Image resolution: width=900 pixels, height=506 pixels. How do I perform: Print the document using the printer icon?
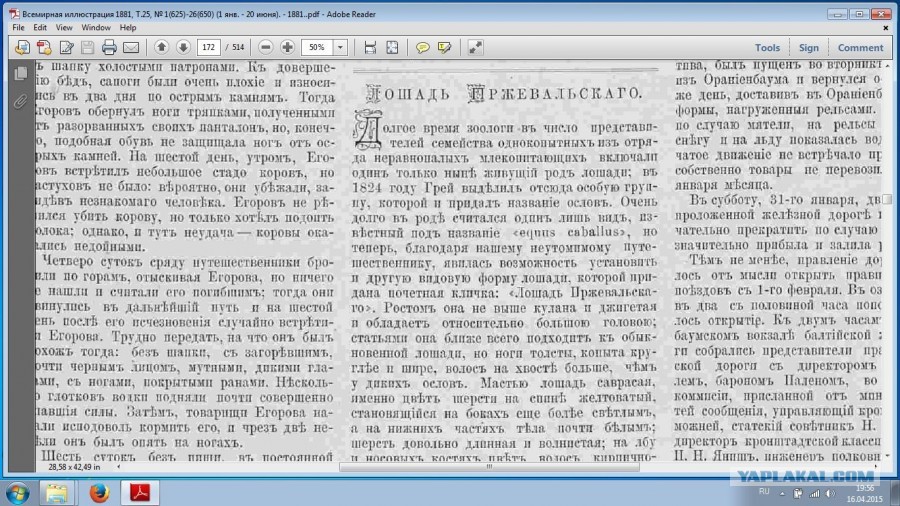pyautogui.click(x=109, y=48)
